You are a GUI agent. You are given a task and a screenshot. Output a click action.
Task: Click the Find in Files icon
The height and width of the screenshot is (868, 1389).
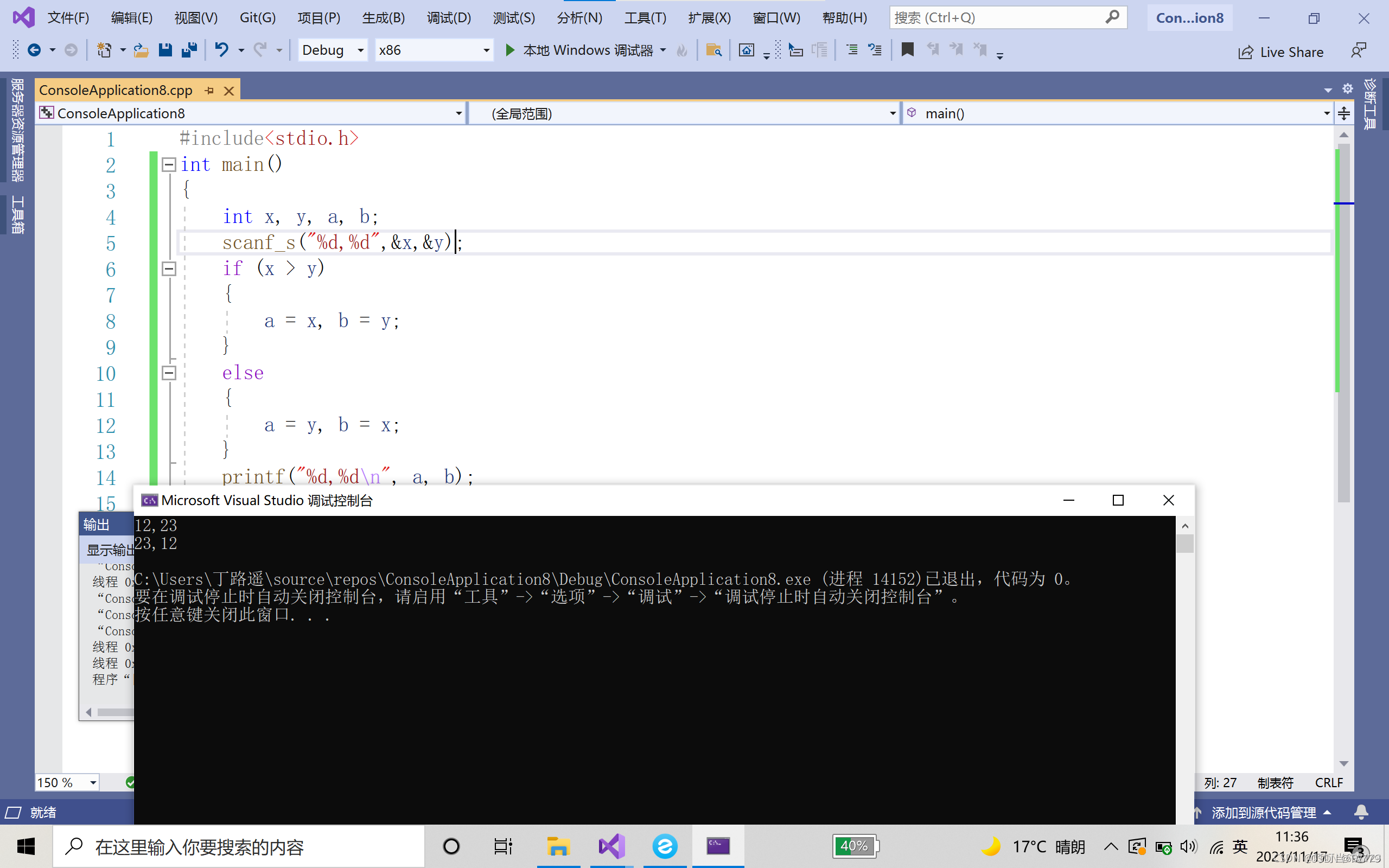pos(713,50)
